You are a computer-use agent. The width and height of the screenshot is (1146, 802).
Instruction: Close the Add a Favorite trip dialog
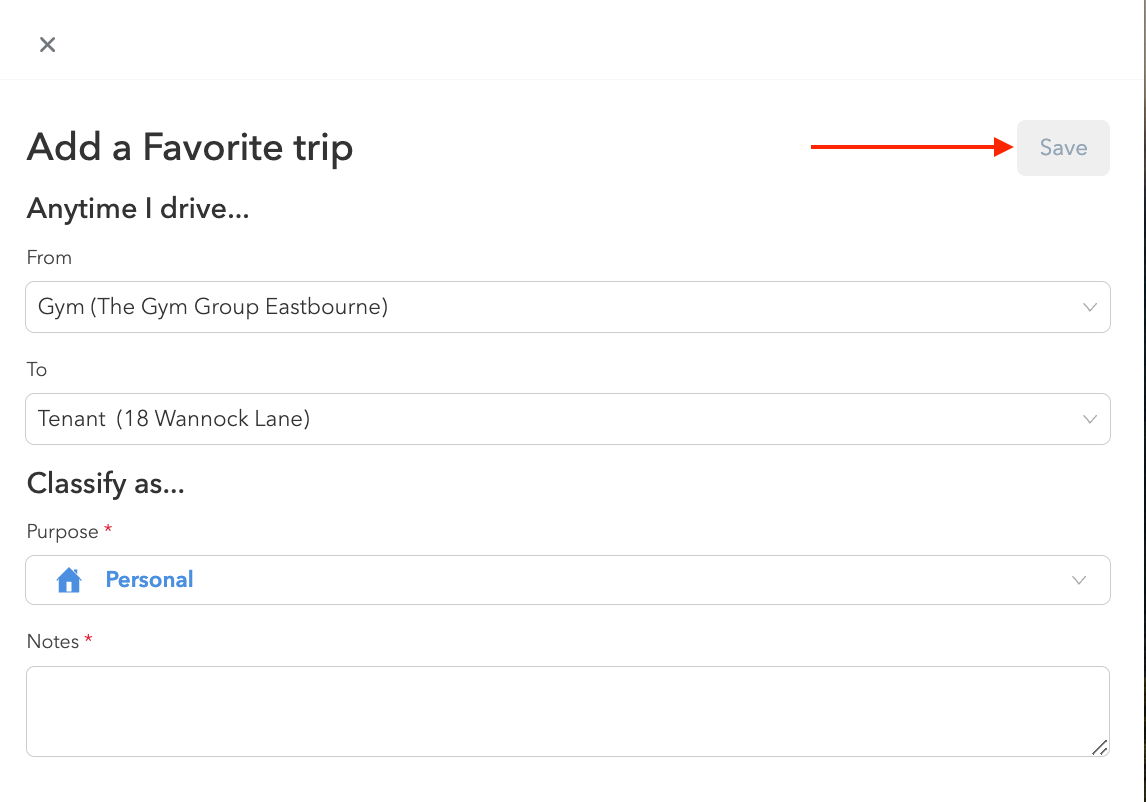[x=47, y=44]
